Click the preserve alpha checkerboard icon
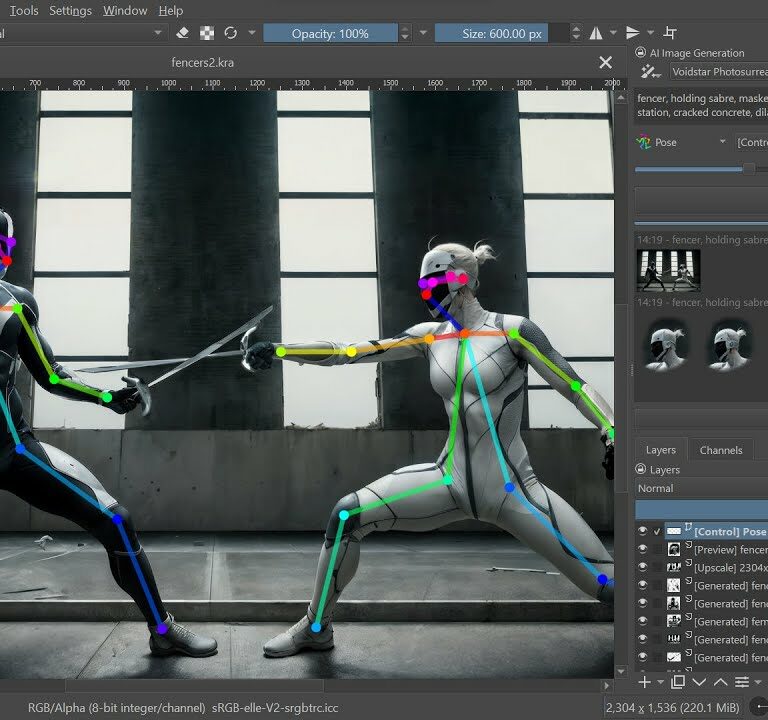Screen dimensions: 768x720 pyautogui.click(x=206, y=33)
